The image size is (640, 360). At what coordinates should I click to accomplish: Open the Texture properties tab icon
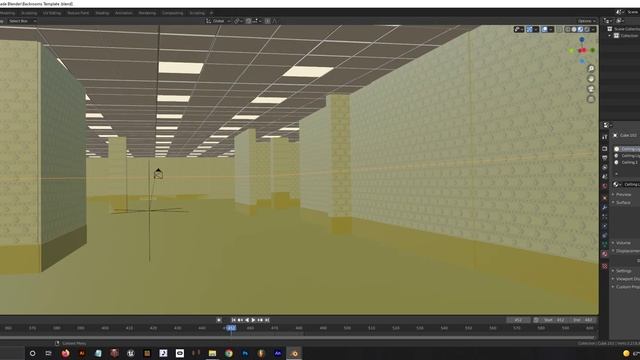(604, 266)
